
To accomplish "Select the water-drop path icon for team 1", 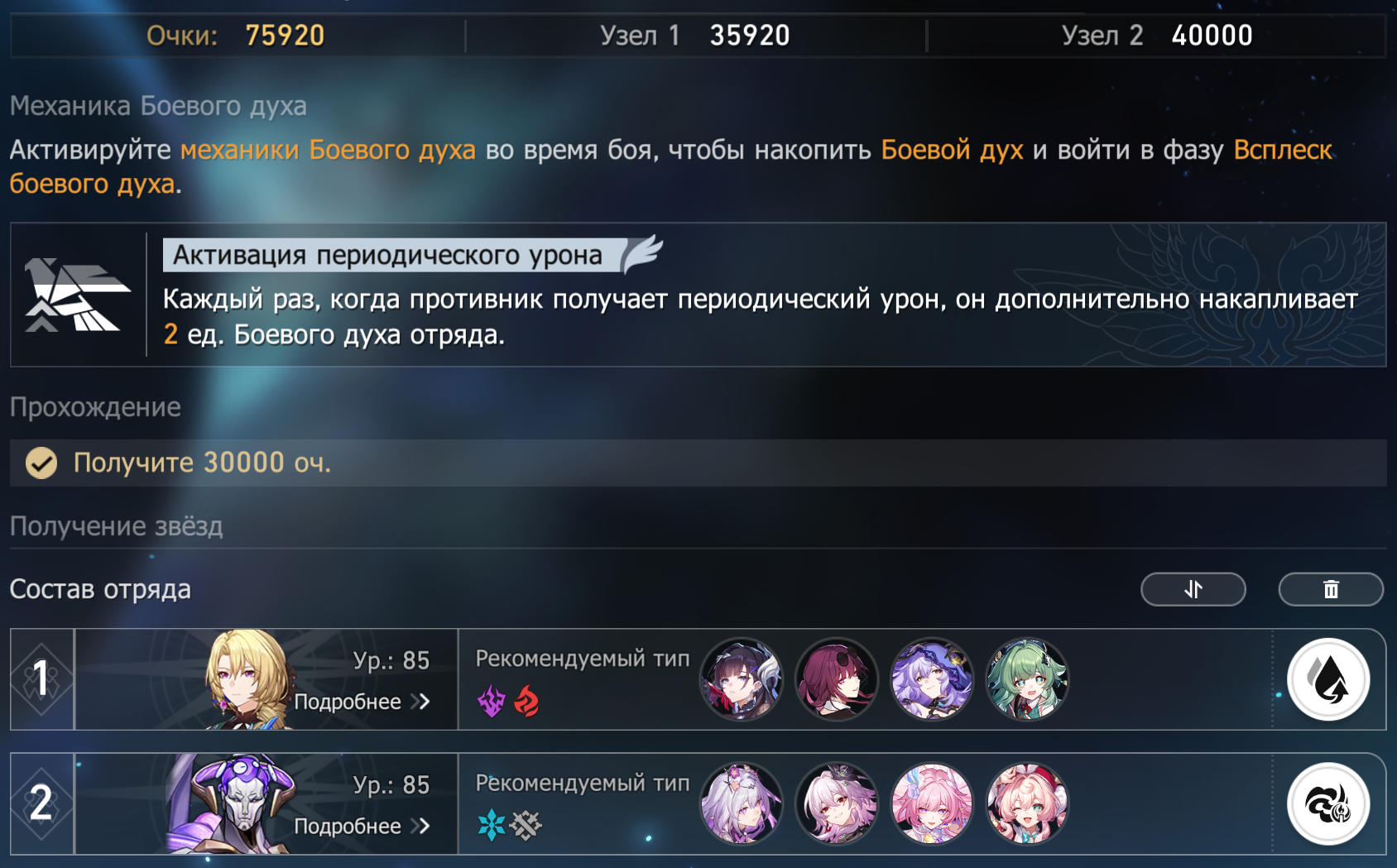I will (x=1328, y=679).
